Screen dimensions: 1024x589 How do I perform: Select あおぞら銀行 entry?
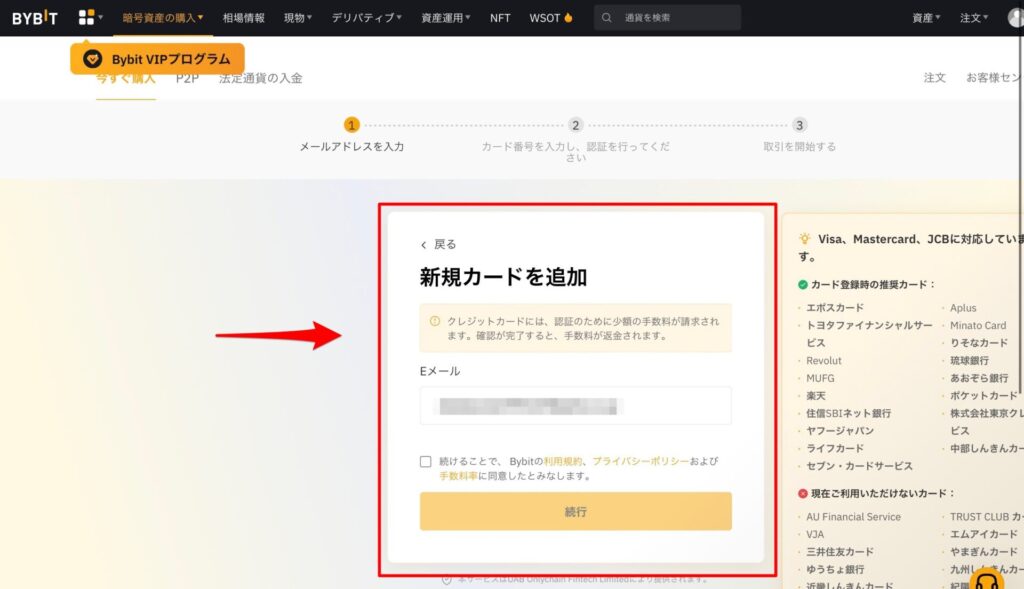[x=979, y=378]
